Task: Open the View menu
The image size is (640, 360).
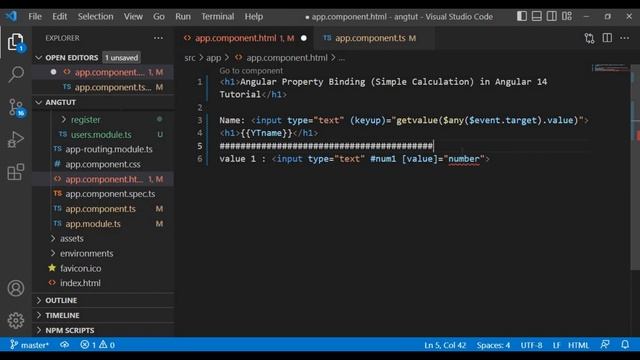Action: [133, 16]
